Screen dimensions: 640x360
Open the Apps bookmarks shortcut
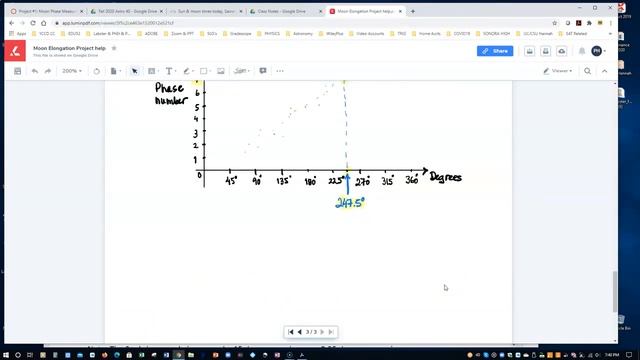click(x=18, y=33)
